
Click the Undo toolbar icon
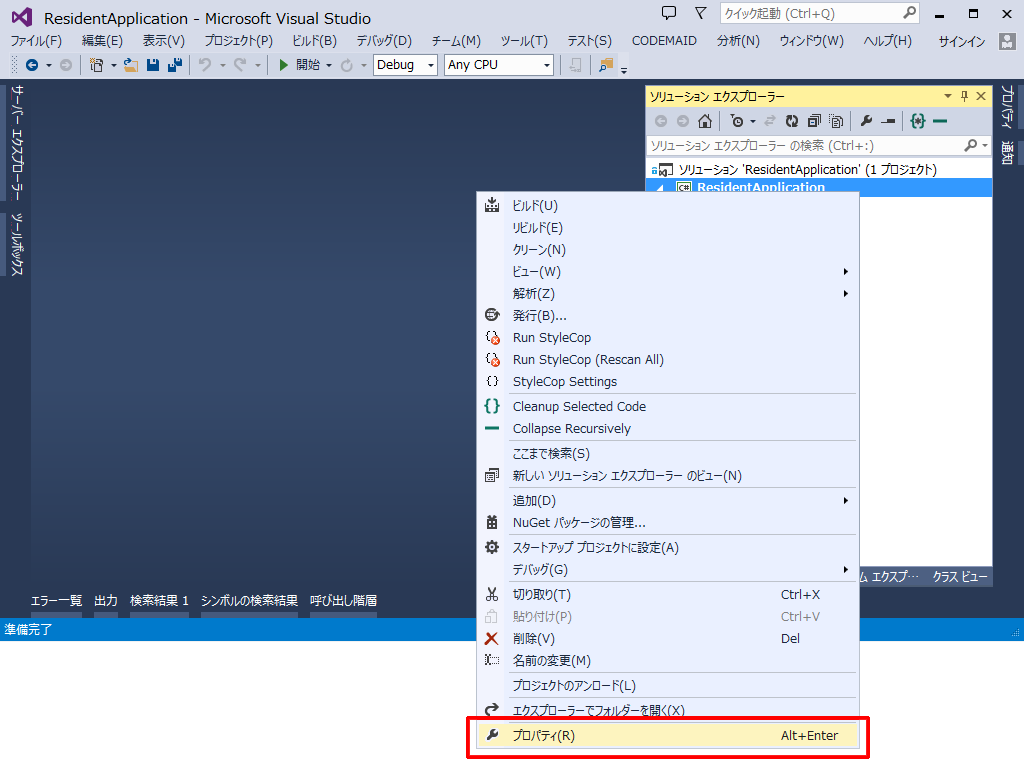click(x=205, y=65)
